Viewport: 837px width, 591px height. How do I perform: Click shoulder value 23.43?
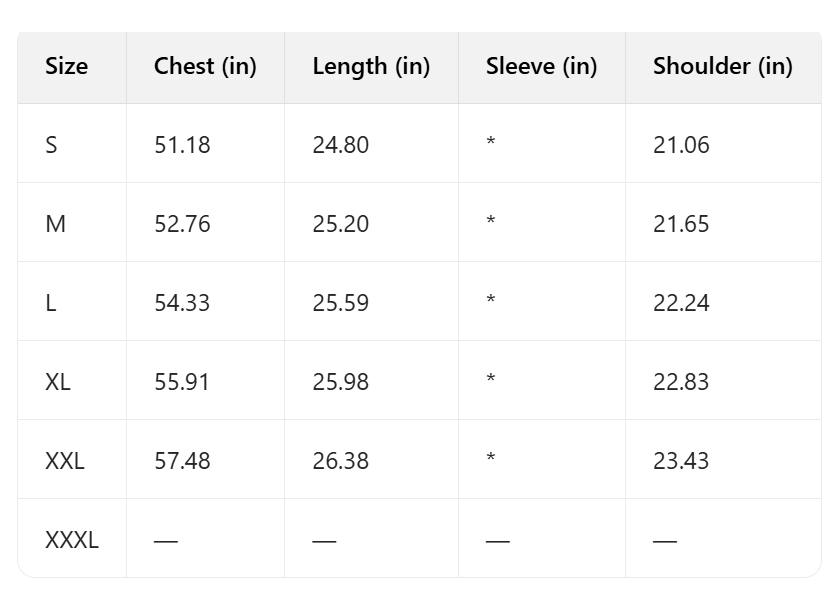(681, 461)
